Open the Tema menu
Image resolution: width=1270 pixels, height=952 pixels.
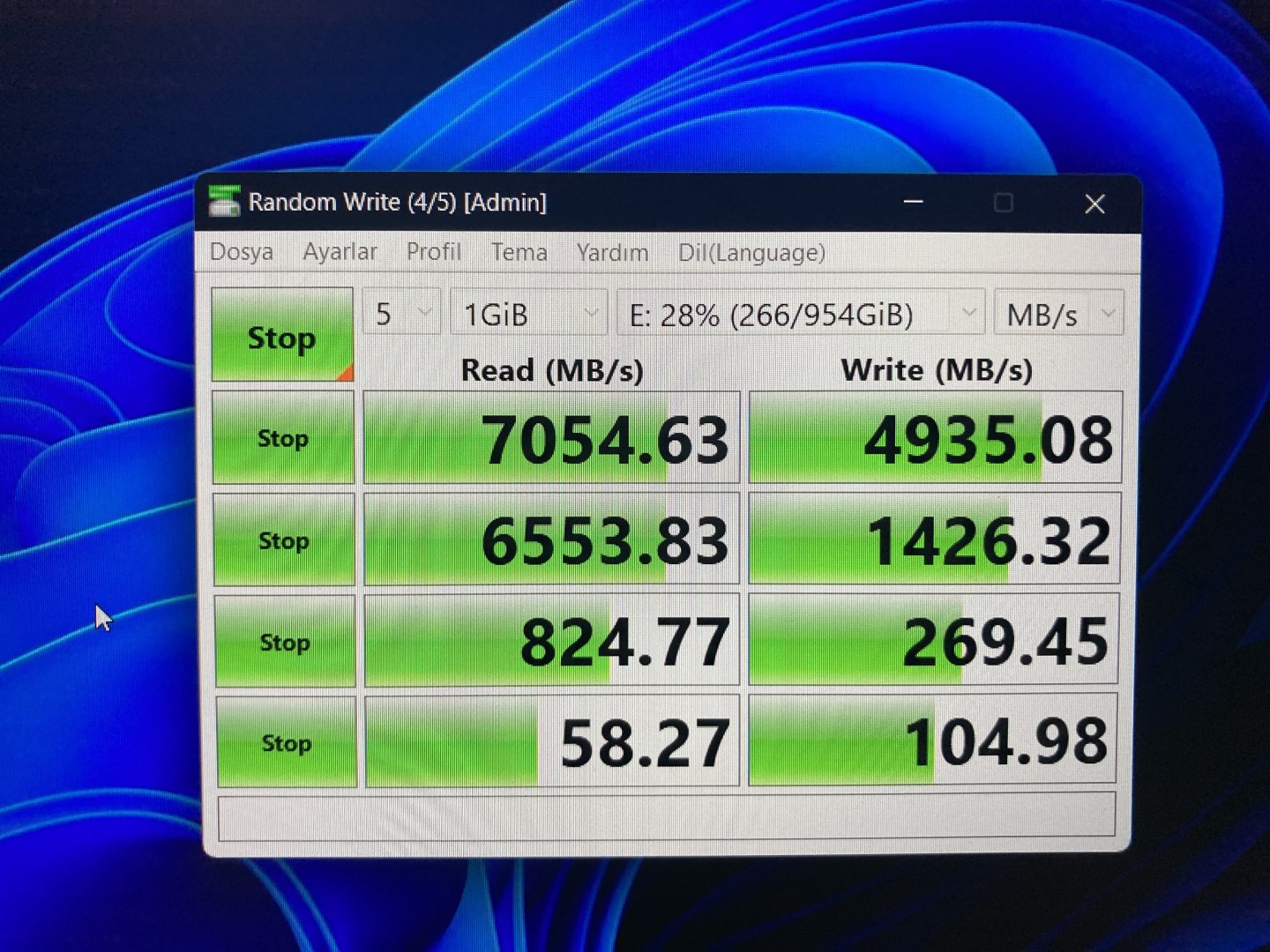(x=519, y=253)
